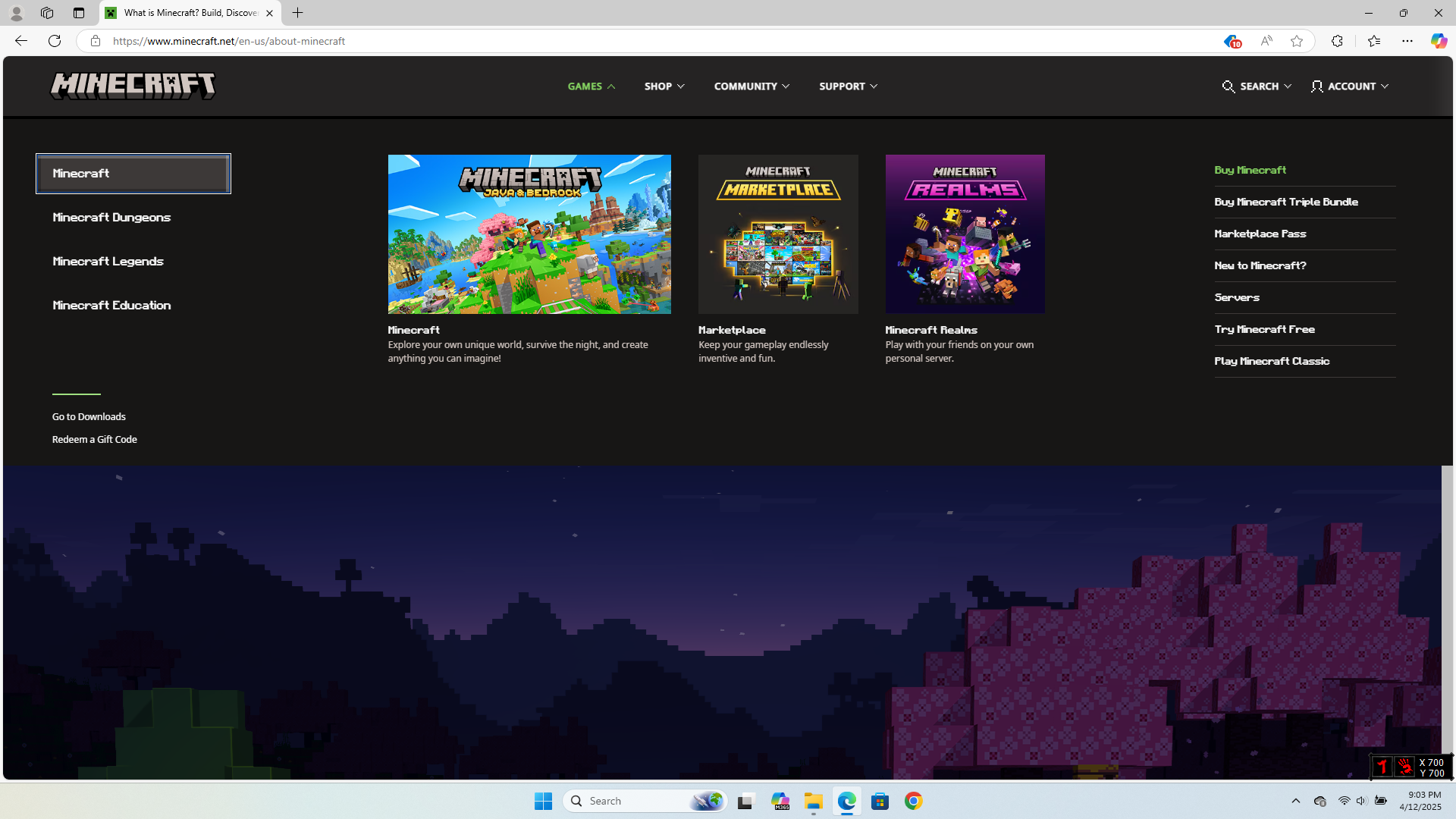
Task: Refresh the page
Action: pyautogui.click(x=55, y=41)
